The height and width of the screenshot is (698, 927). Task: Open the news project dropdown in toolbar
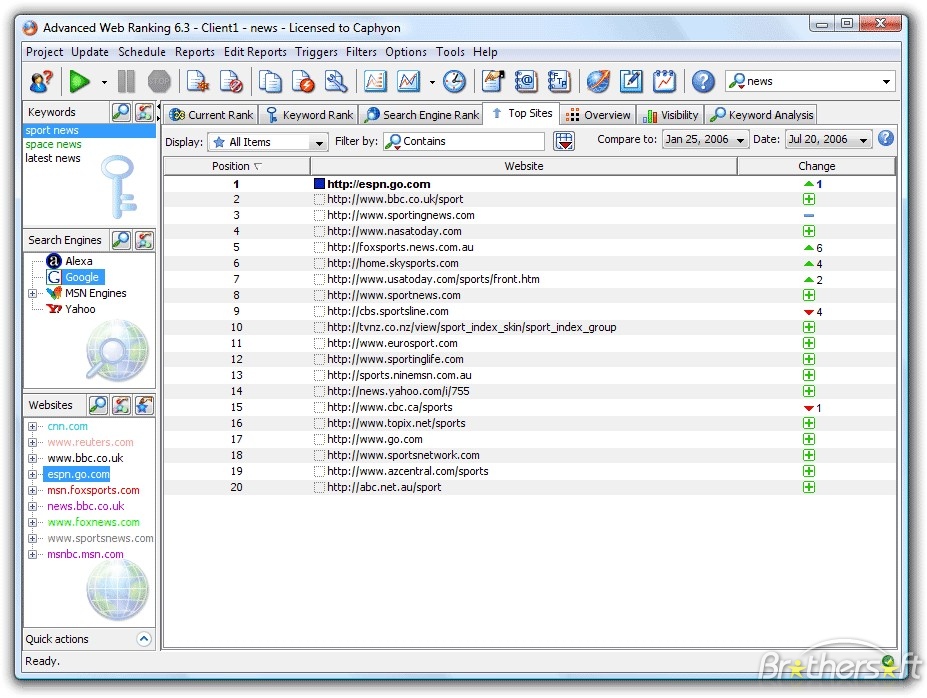[886, 82]
